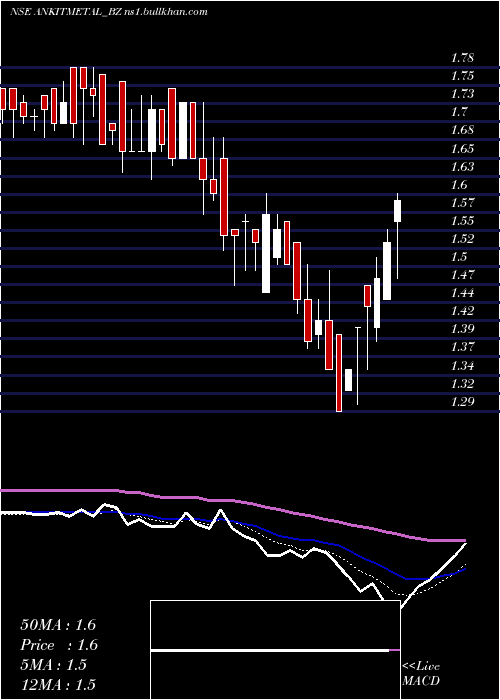Image resolution: width=500 pixels, height=700 pixels.
Task: Click the 1.5 price axis label
Action: (x=459, y=257)
